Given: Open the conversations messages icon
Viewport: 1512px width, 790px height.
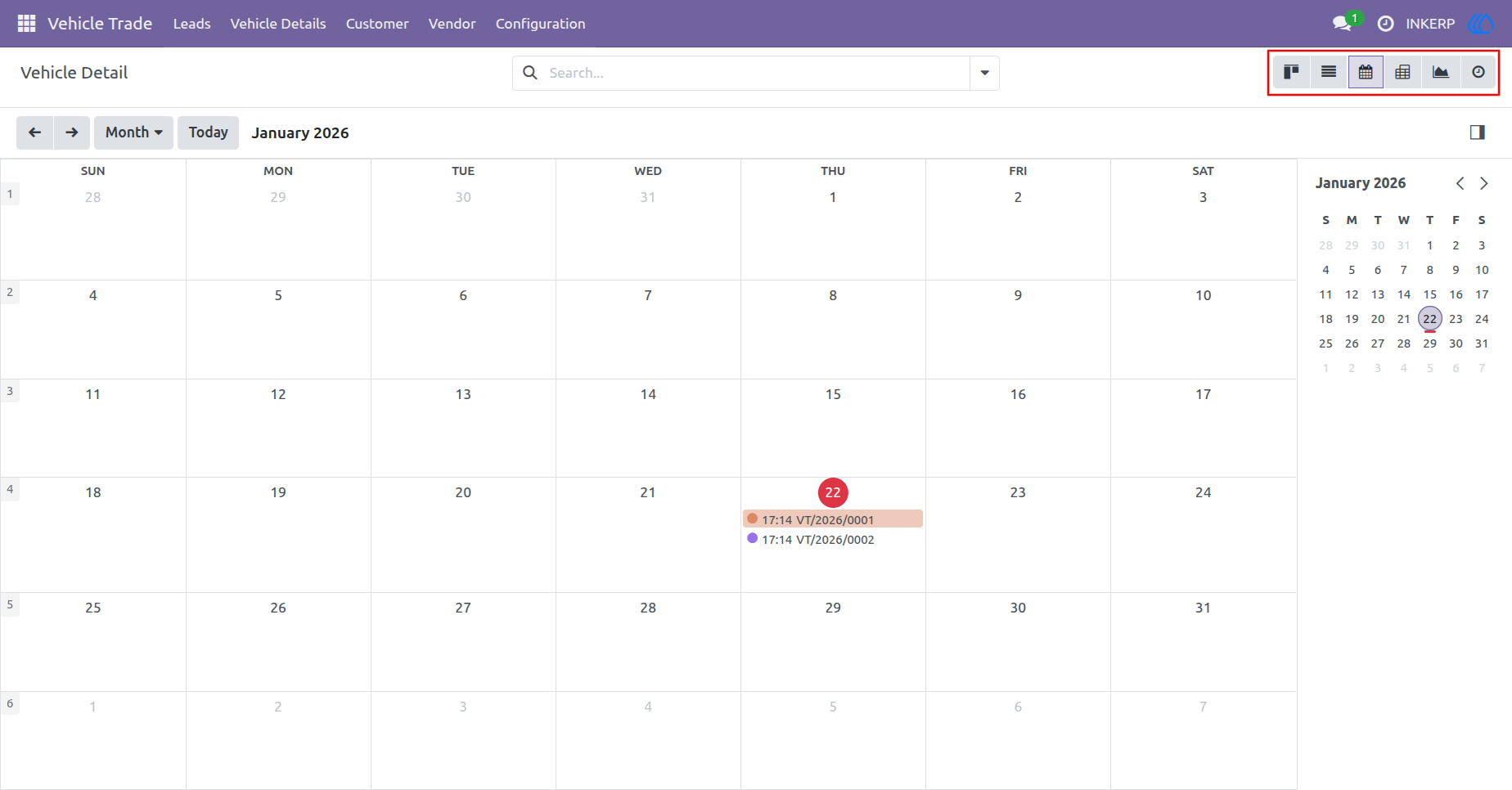Looking at the screenshot, I should pyautogui.click(x=1342, y=24).
